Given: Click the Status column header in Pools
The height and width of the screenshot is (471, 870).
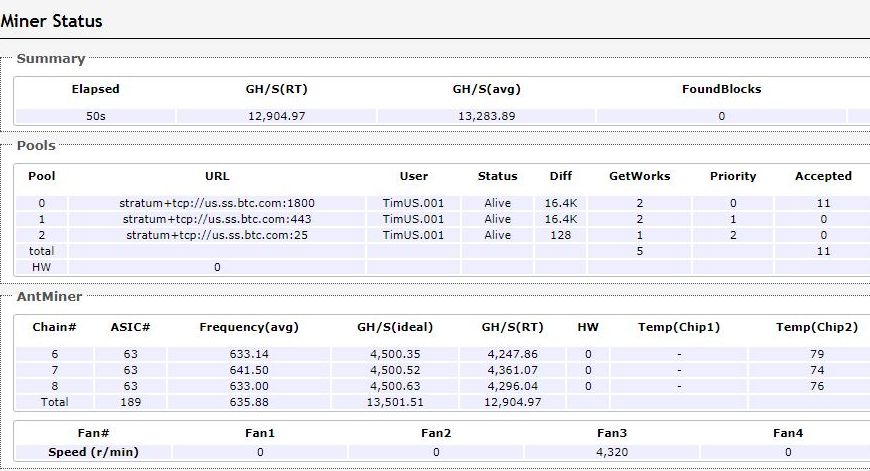Looking at the screenshot, I should click(497, 176).
